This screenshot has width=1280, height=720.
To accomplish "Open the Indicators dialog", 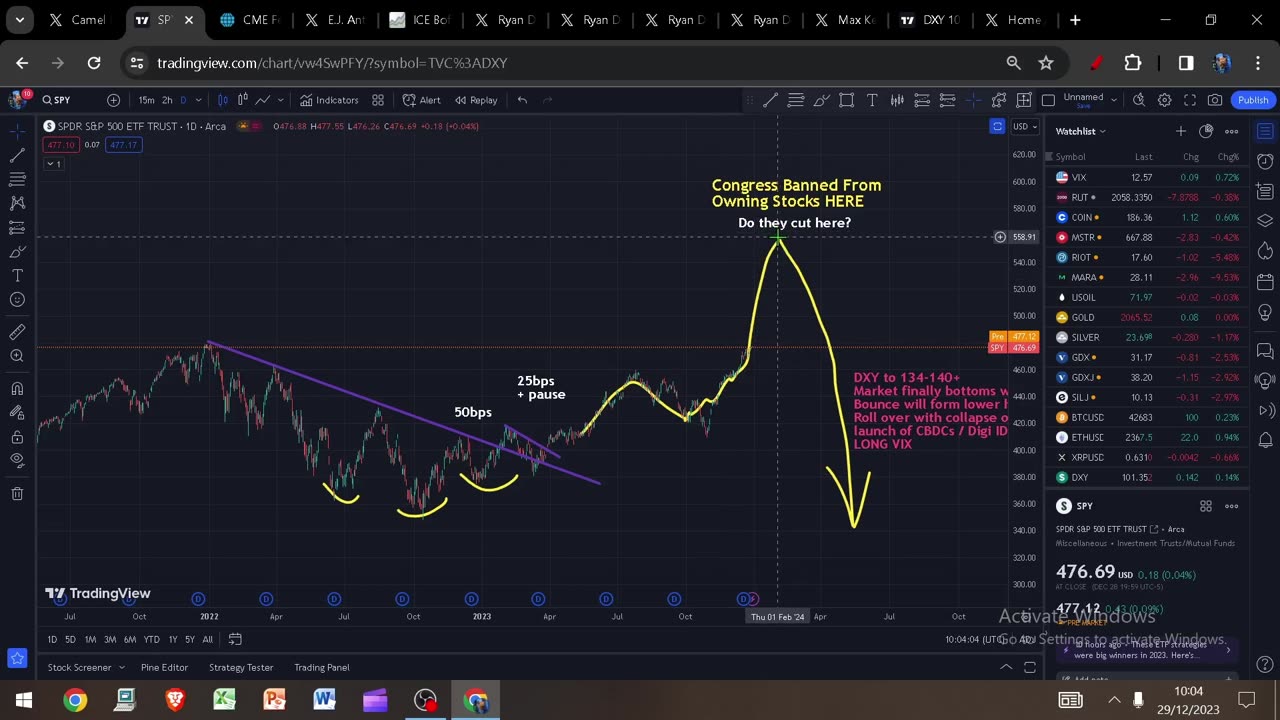I will (x=329, y=100).
